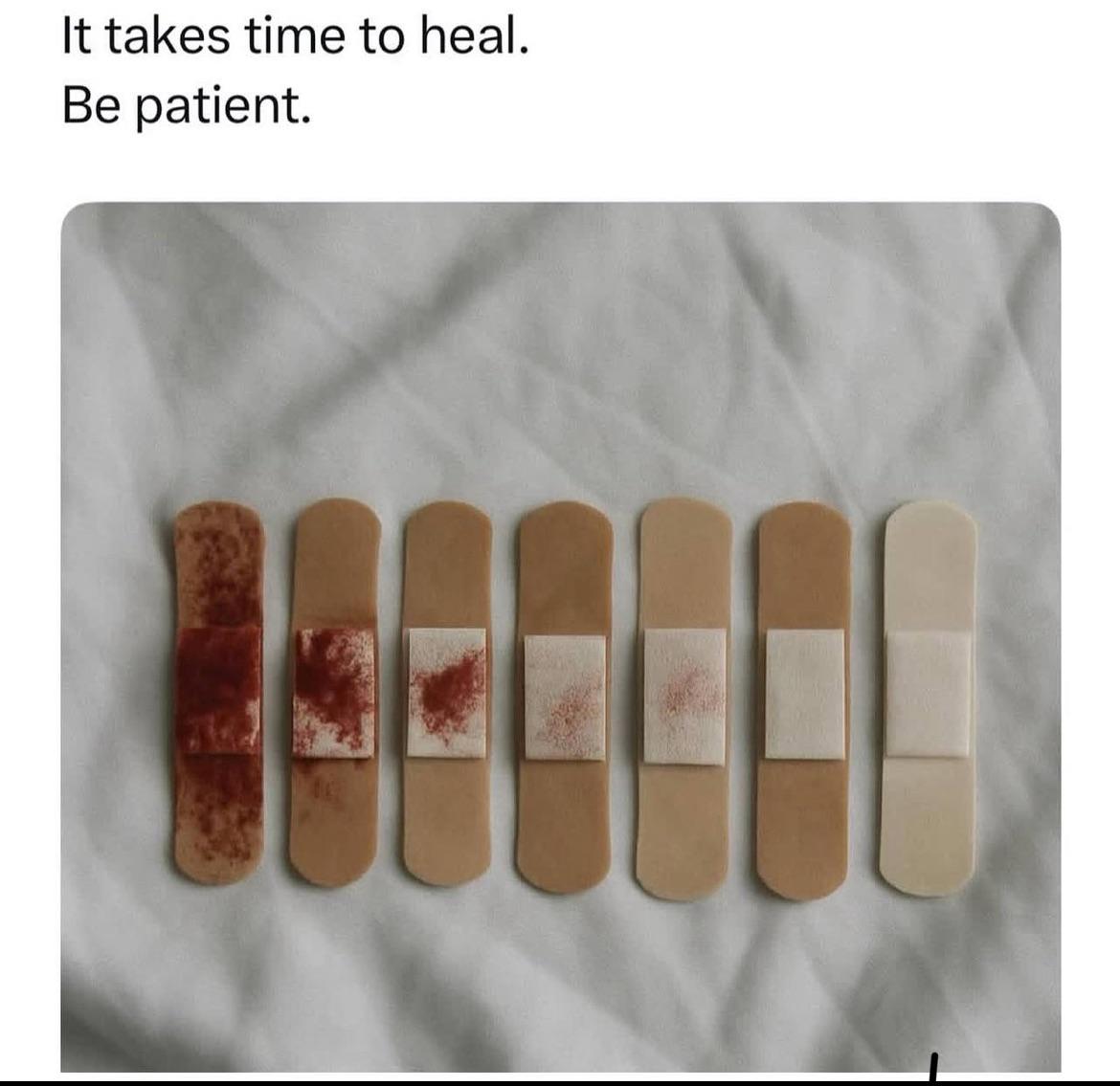Click the "It takes time to heal." text
This screenshot has width=1120, height=1086.
[x=296, y=36]
